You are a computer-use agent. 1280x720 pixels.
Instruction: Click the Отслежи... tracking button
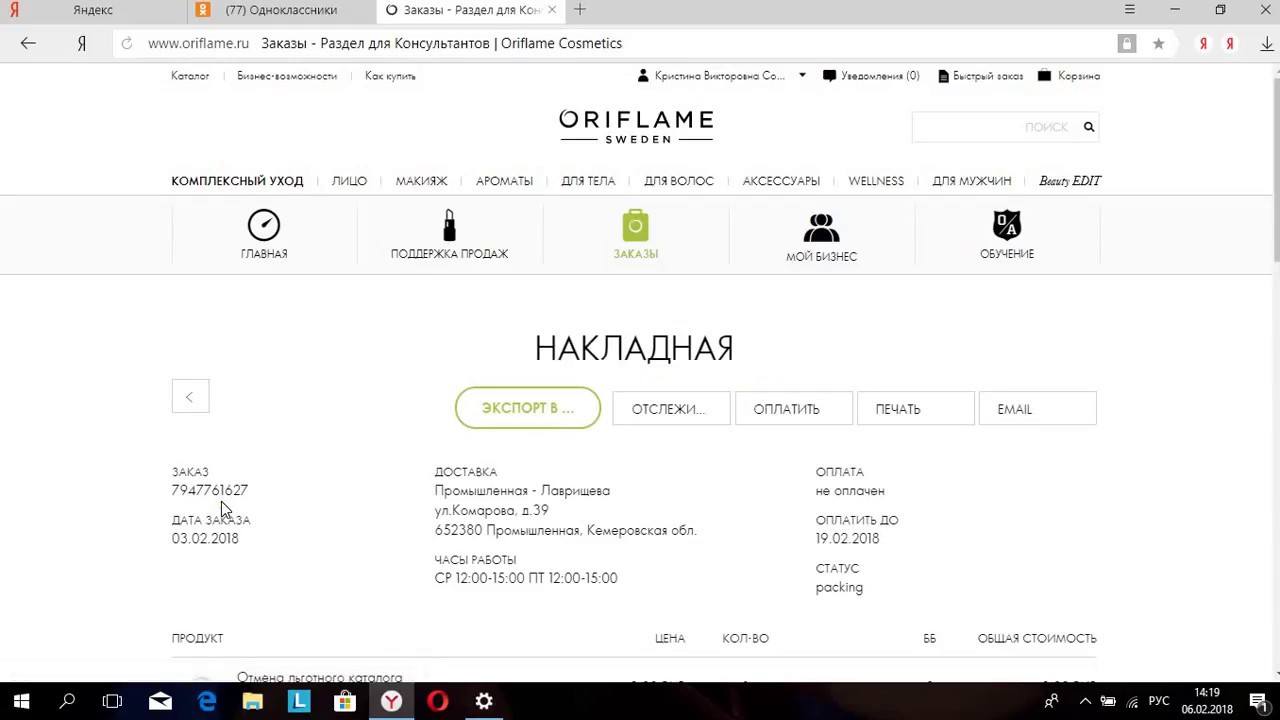tap(671, 409)
